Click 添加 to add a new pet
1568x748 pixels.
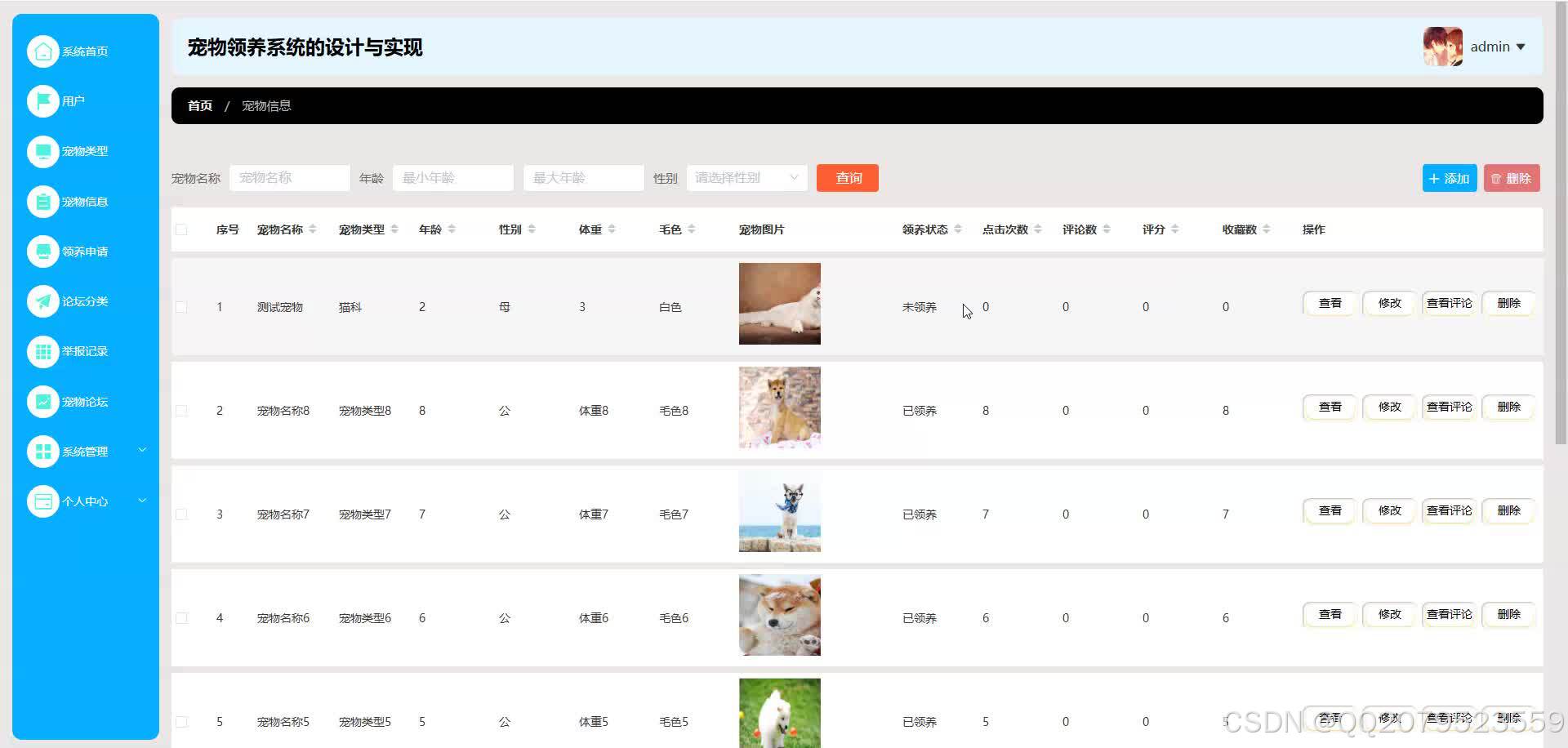[x=1449, y=177]
